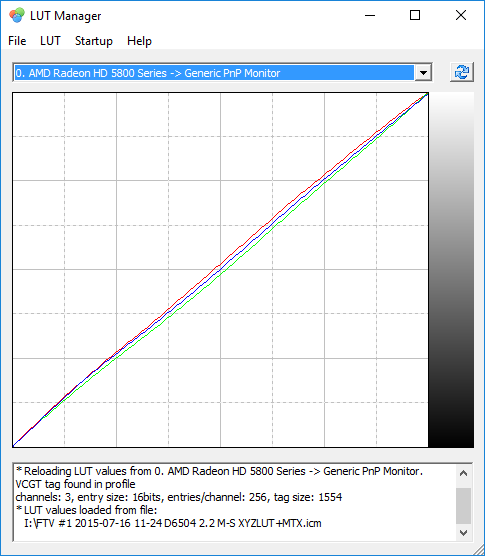Click the grayscale gradient bar beside graph

tap(451, 270)
